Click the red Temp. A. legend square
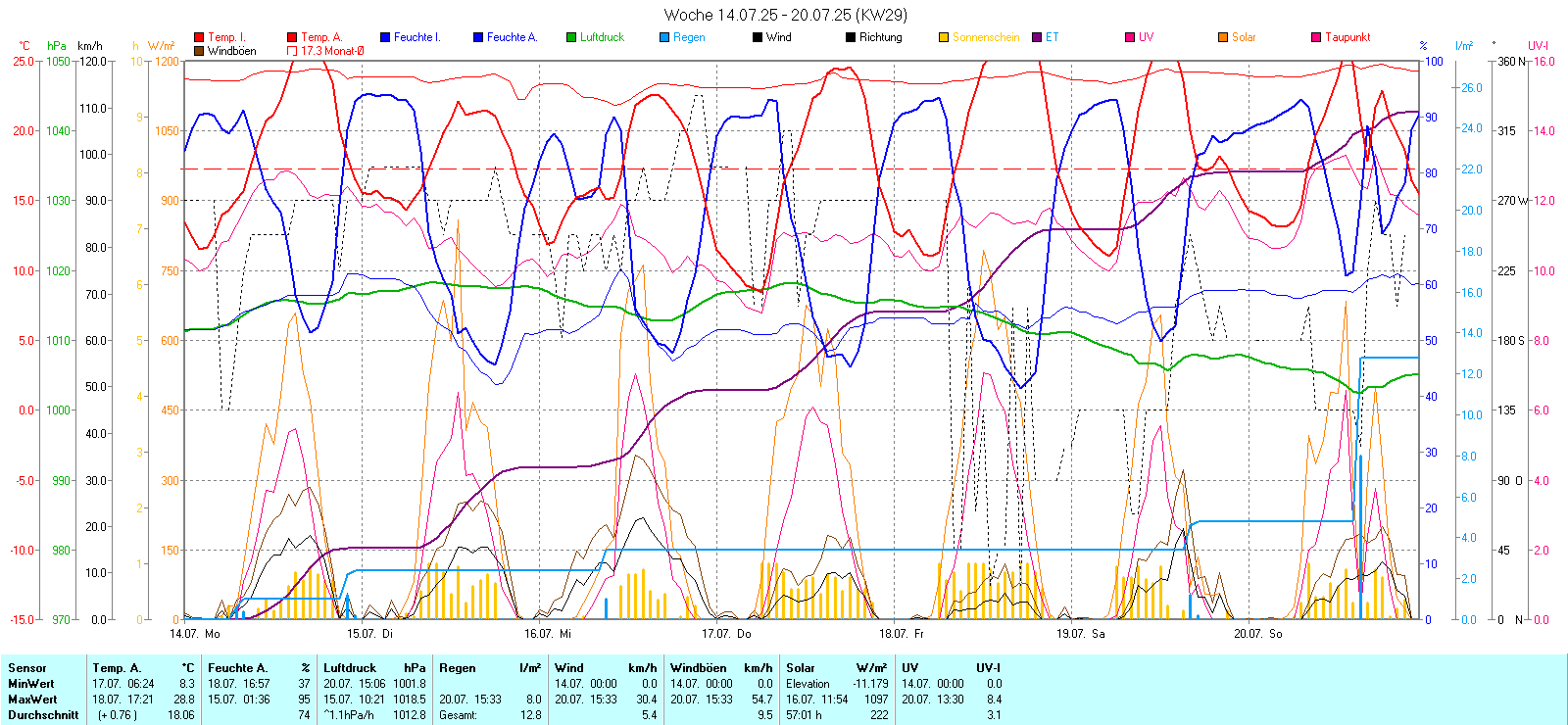This screenshot has height=725, width=1568. tap(292, 37)
